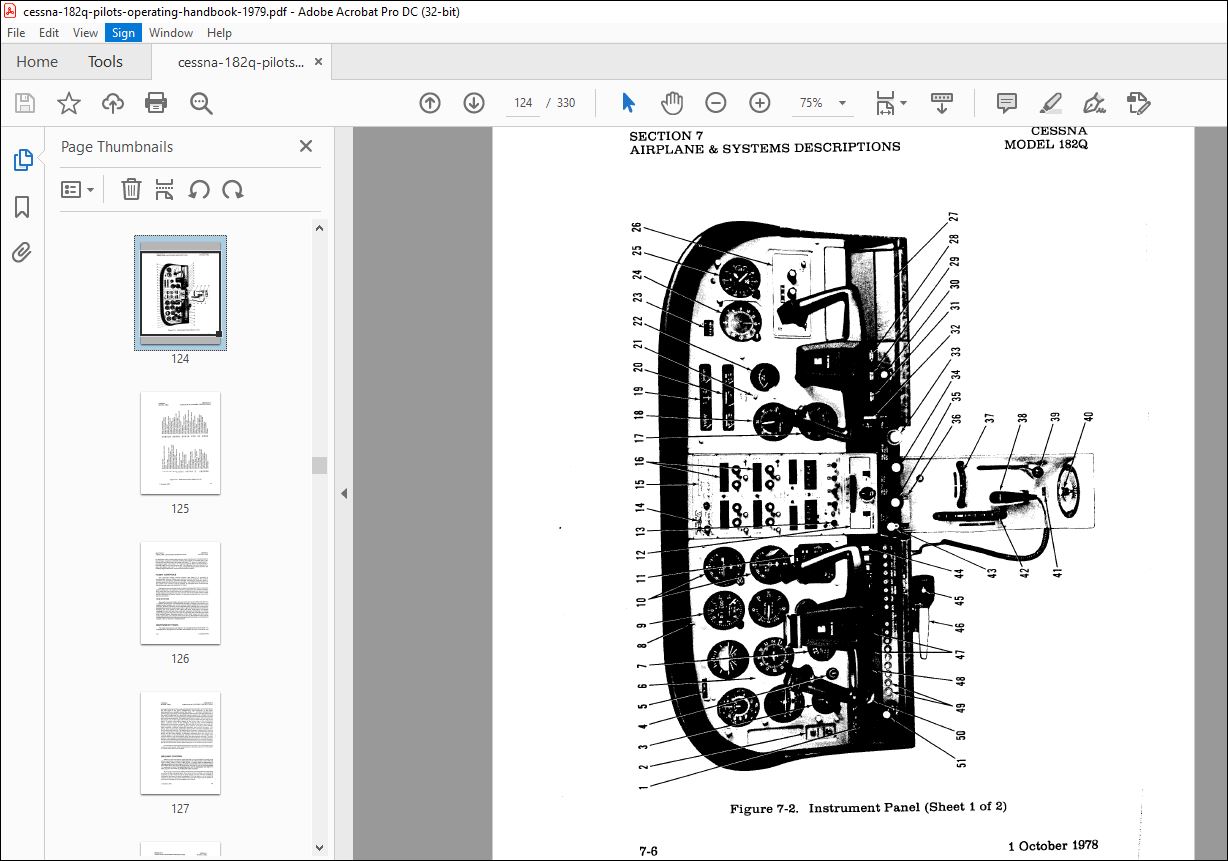Open the Page Thumbnails sidebar icon
This screenshot has width=1228, height=861.
(x=22, y=159)
